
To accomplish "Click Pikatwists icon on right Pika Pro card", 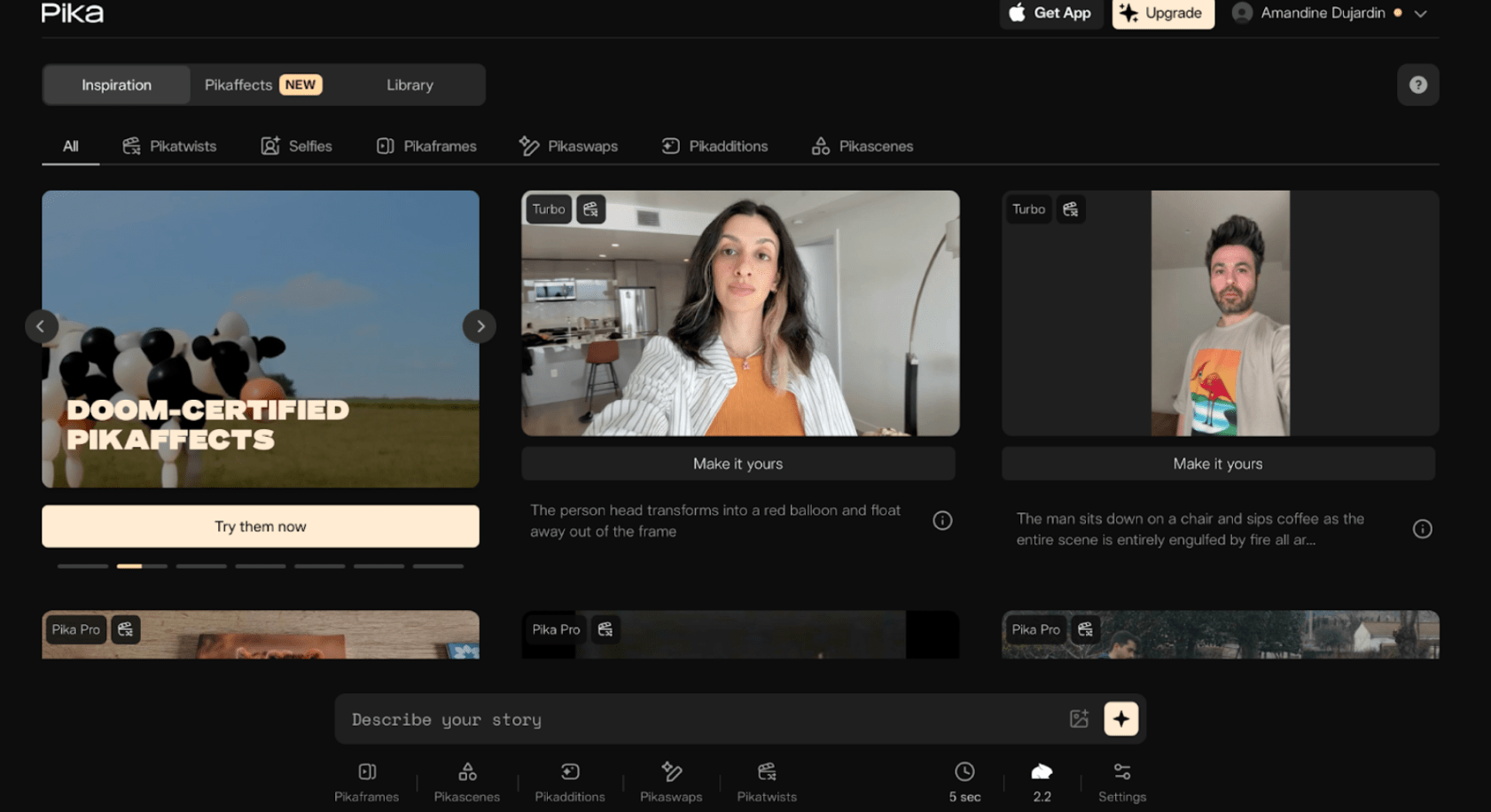I will pyautogui.click(x=1085, y=629).
